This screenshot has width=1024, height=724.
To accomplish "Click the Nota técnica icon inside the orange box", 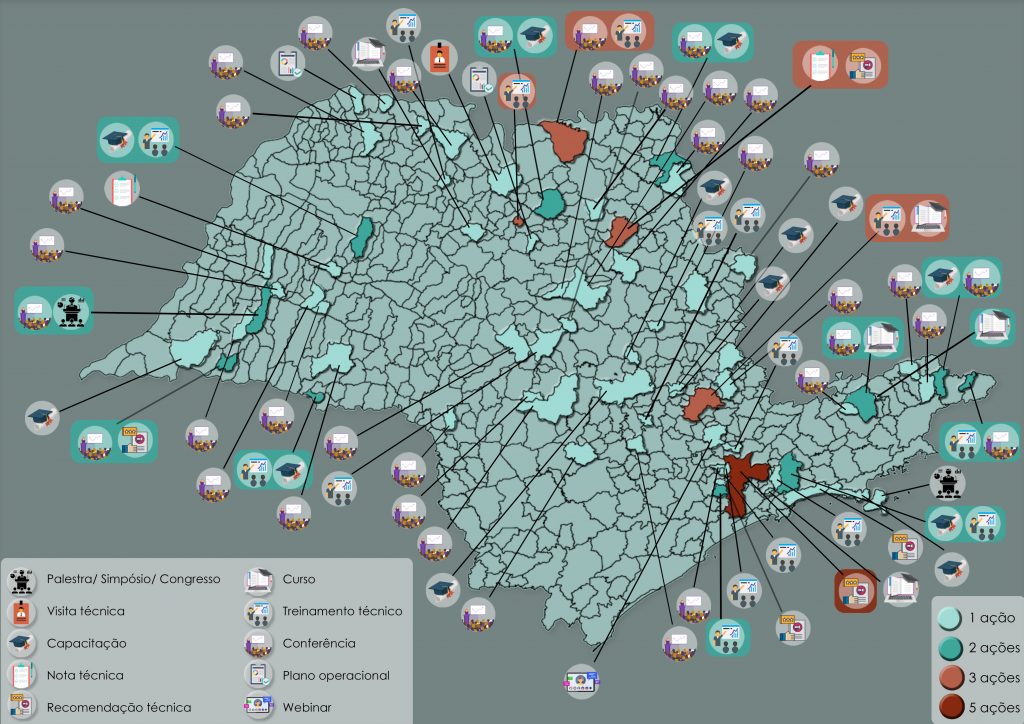I will (x=820, y=65).
